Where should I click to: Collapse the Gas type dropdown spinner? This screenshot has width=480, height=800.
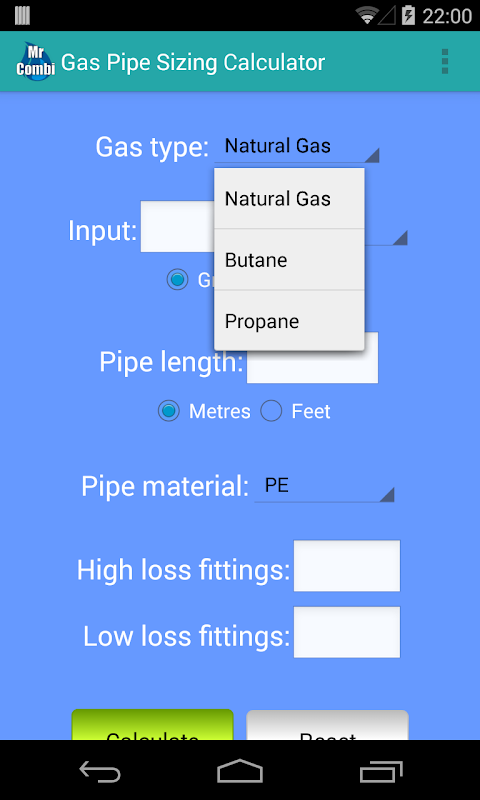pos(297,147)
